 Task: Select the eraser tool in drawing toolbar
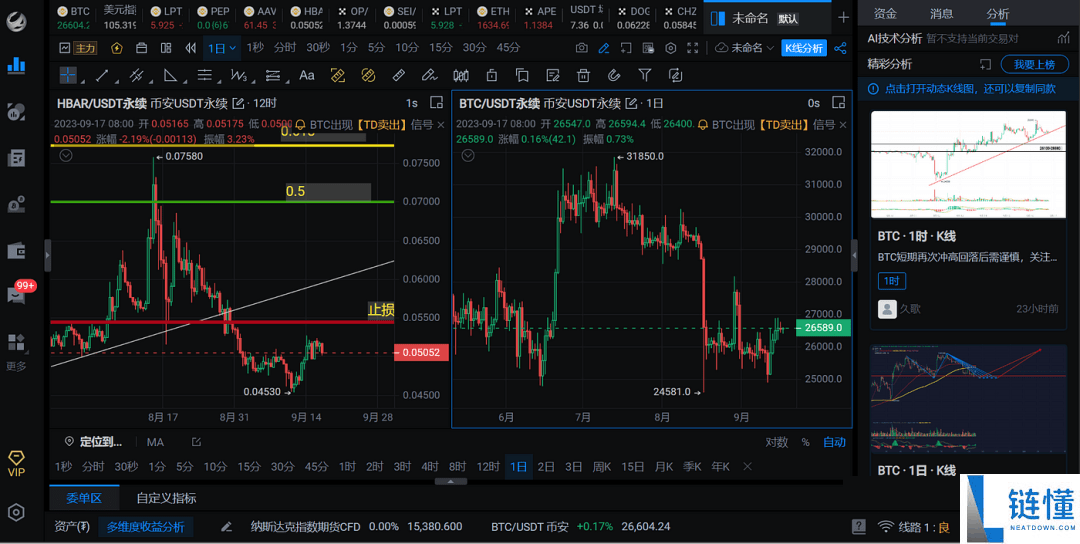(x=429, y=75)
